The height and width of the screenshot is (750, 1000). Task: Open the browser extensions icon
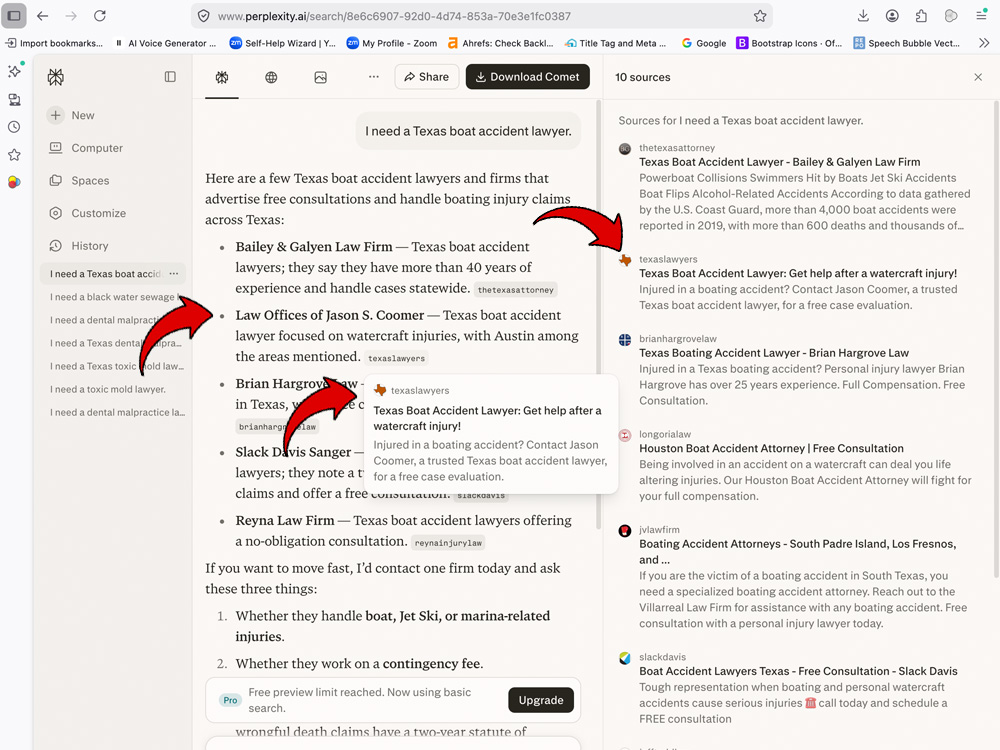tap(921, 16)
